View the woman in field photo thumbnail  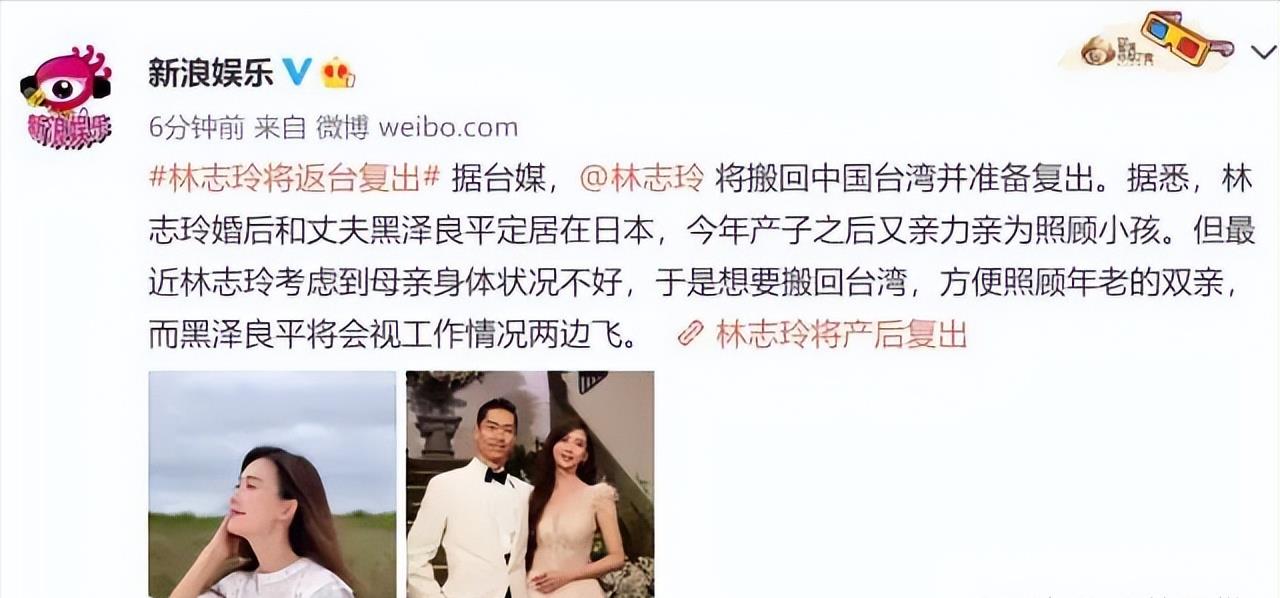pos(272,484)
